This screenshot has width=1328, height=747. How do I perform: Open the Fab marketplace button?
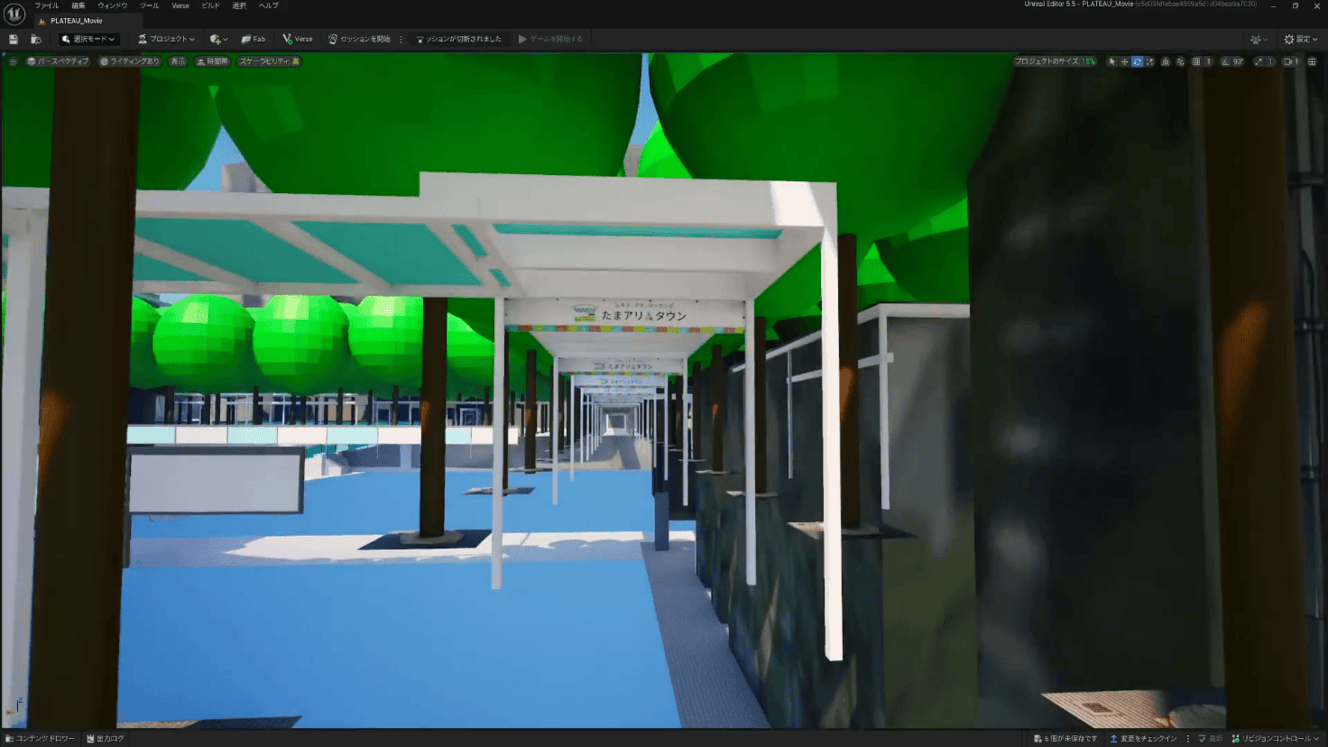click(x=253, y=39)
